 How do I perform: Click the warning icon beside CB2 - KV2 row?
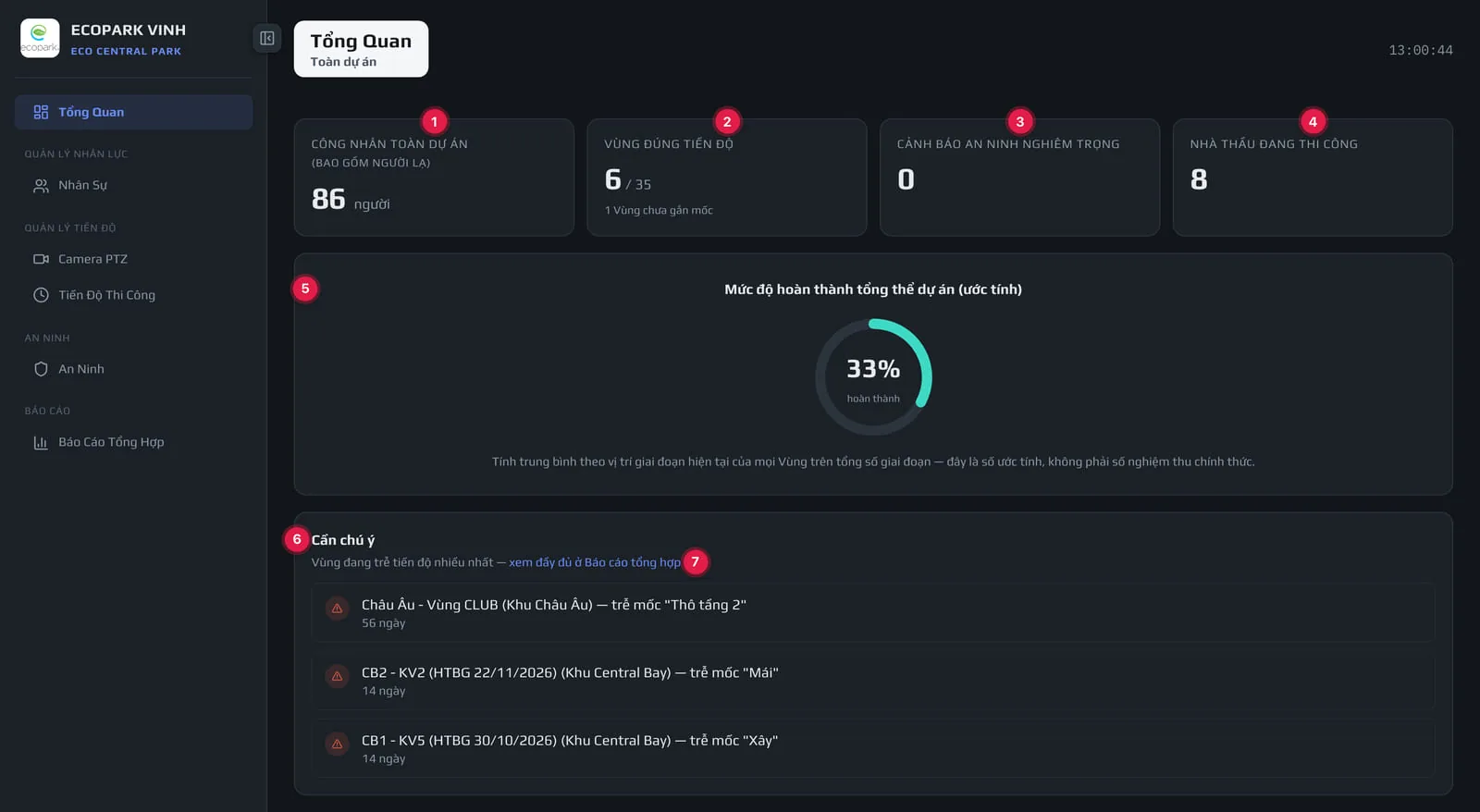point(337,676)
